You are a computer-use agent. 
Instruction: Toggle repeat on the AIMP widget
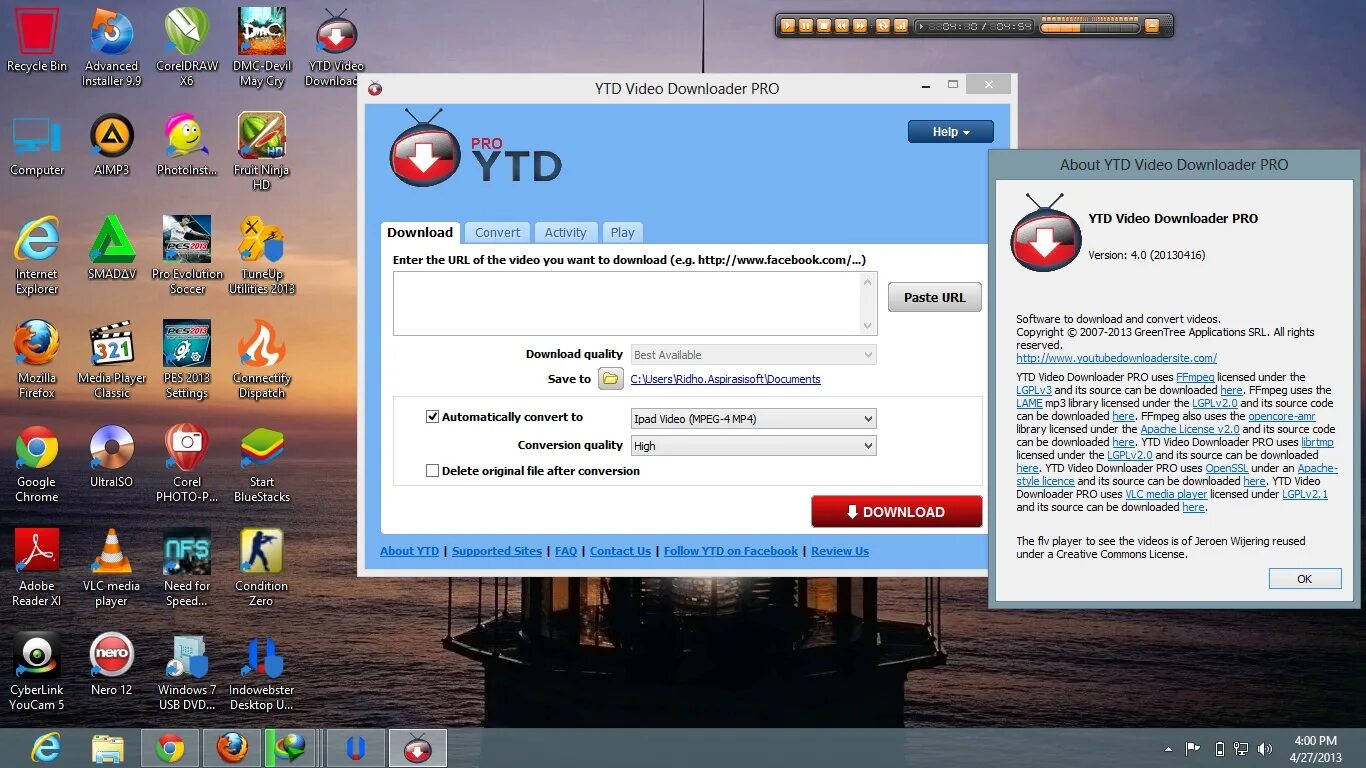pyautogui.click(x=882, y=26)
